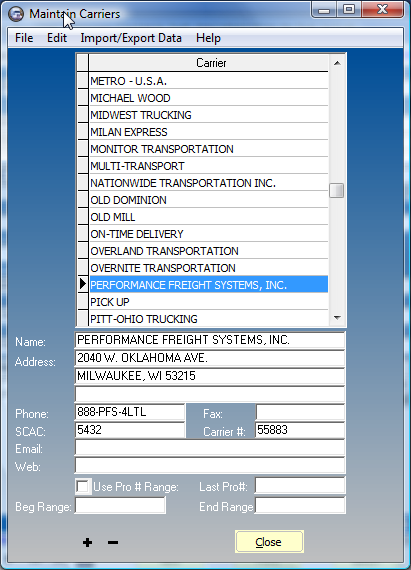Screen dimensions: 411x570
Task: Select the OLD DOMINION carrier row
Action: pyautogui.click(x=208, y=200)
